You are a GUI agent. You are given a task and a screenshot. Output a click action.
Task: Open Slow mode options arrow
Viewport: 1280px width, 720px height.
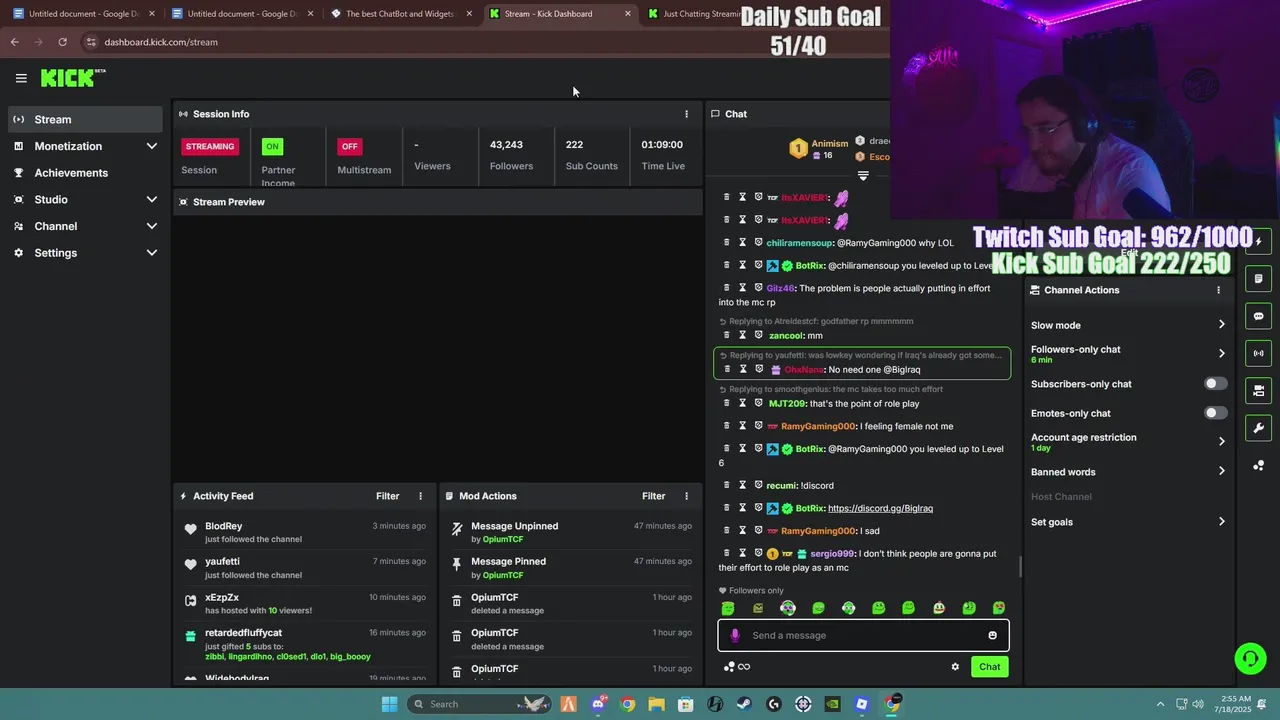pos(1221,325)
